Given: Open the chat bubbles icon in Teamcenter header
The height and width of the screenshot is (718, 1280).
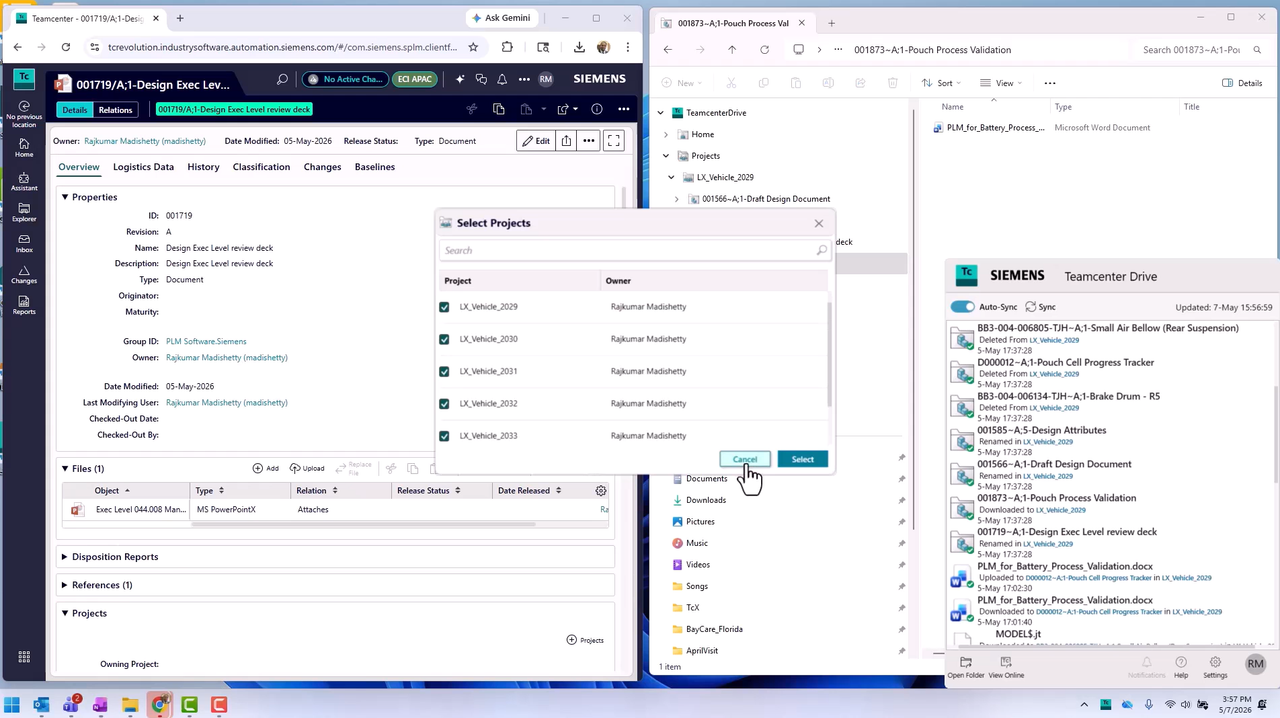Looking at the screenshot, I should (x=481, y=79).
